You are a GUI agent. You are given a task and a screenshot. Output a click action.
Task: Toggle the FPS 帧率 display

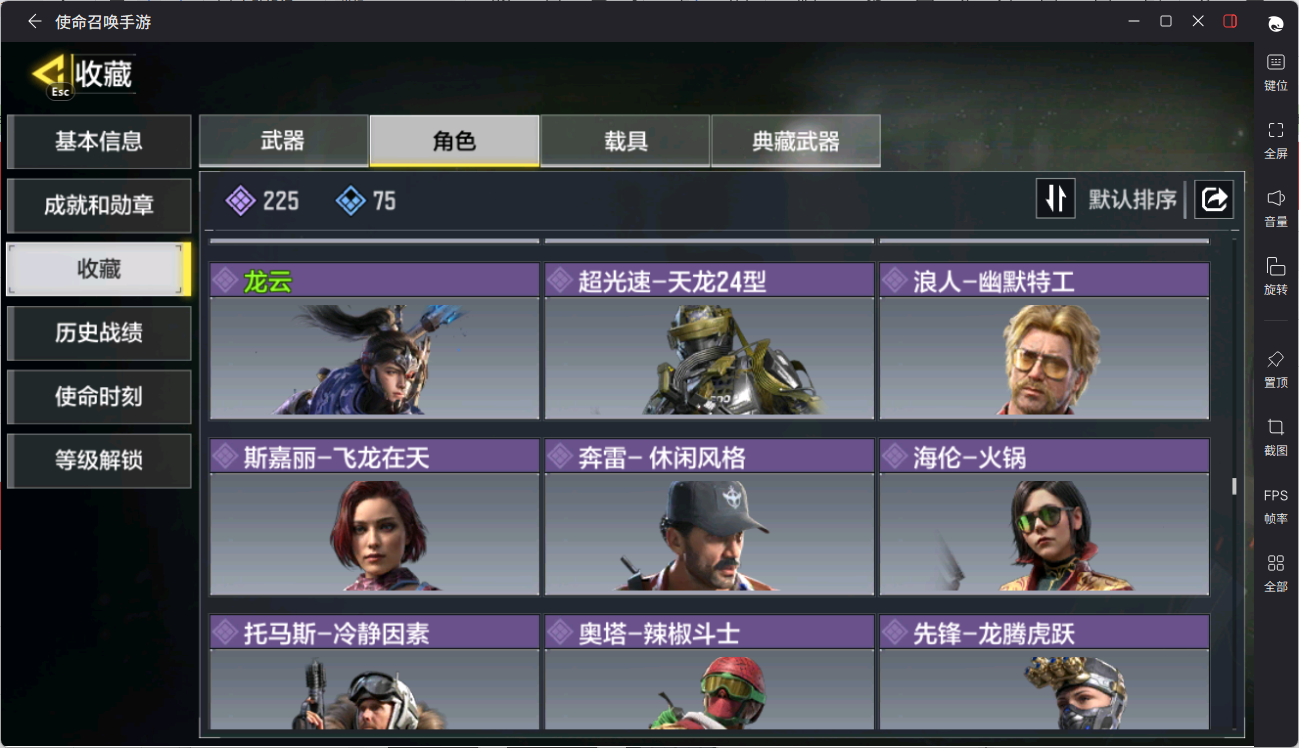(1275, 506)
